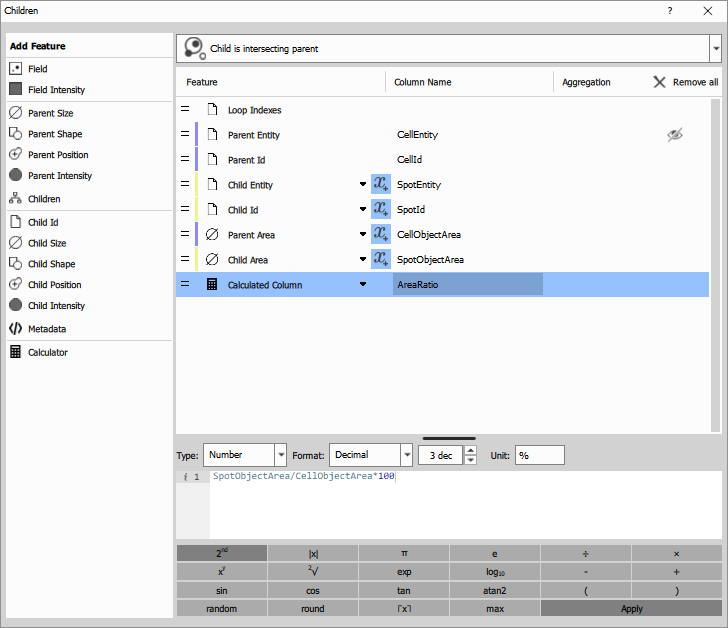Viewport: 728px width, 628px height.
Task: Insert the square root function
Action: click(x=312, y=572)
